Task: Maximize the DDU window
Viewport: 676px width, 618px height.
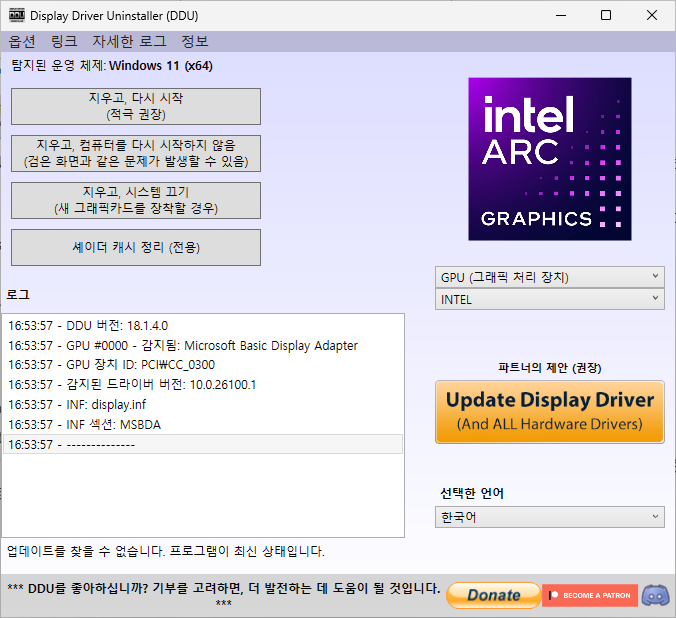Action: click(606, 16)
